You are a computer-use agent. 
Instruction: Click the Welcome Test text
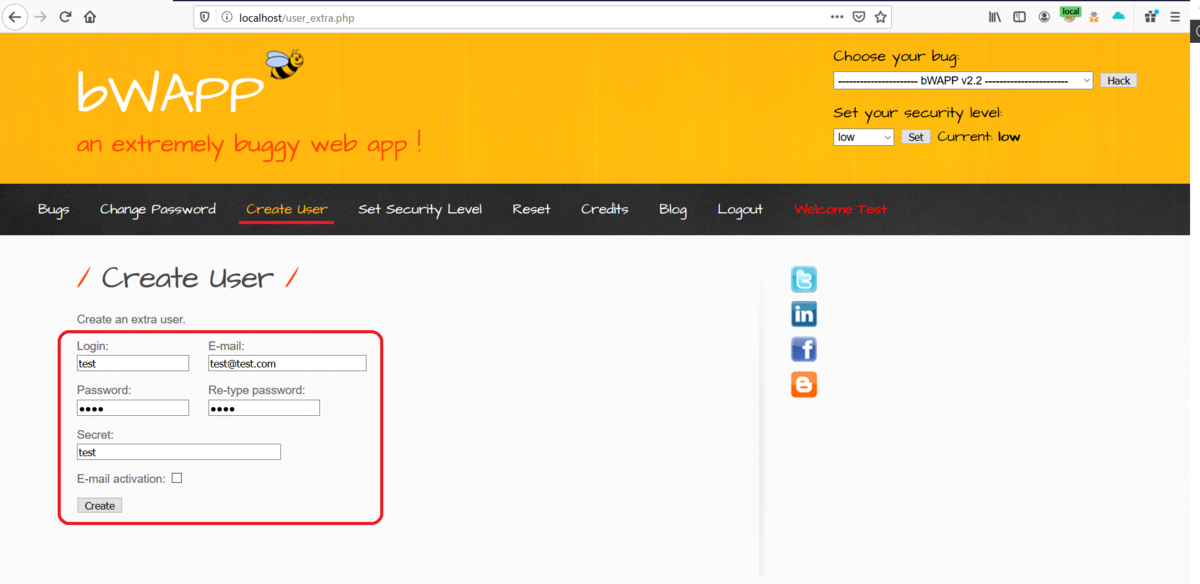840,209
